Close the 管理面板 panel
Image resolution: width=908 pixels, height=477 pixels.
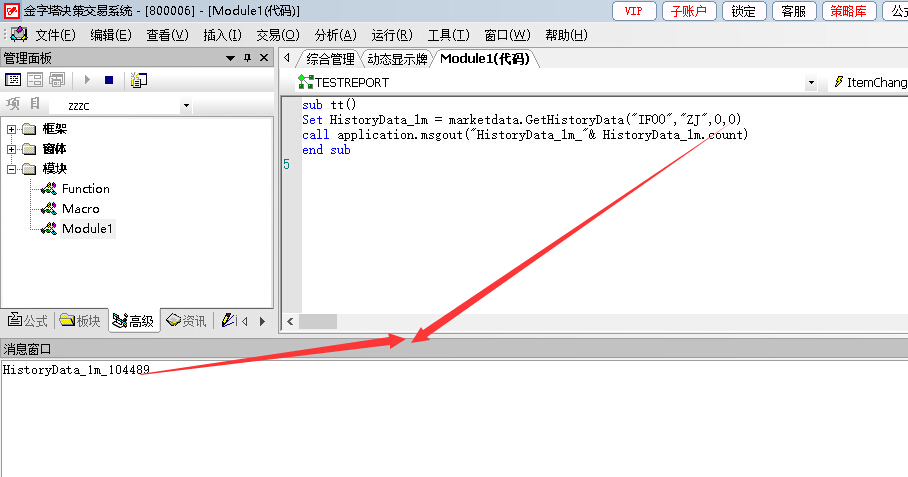pyautogui.click(x=264, y=58)
